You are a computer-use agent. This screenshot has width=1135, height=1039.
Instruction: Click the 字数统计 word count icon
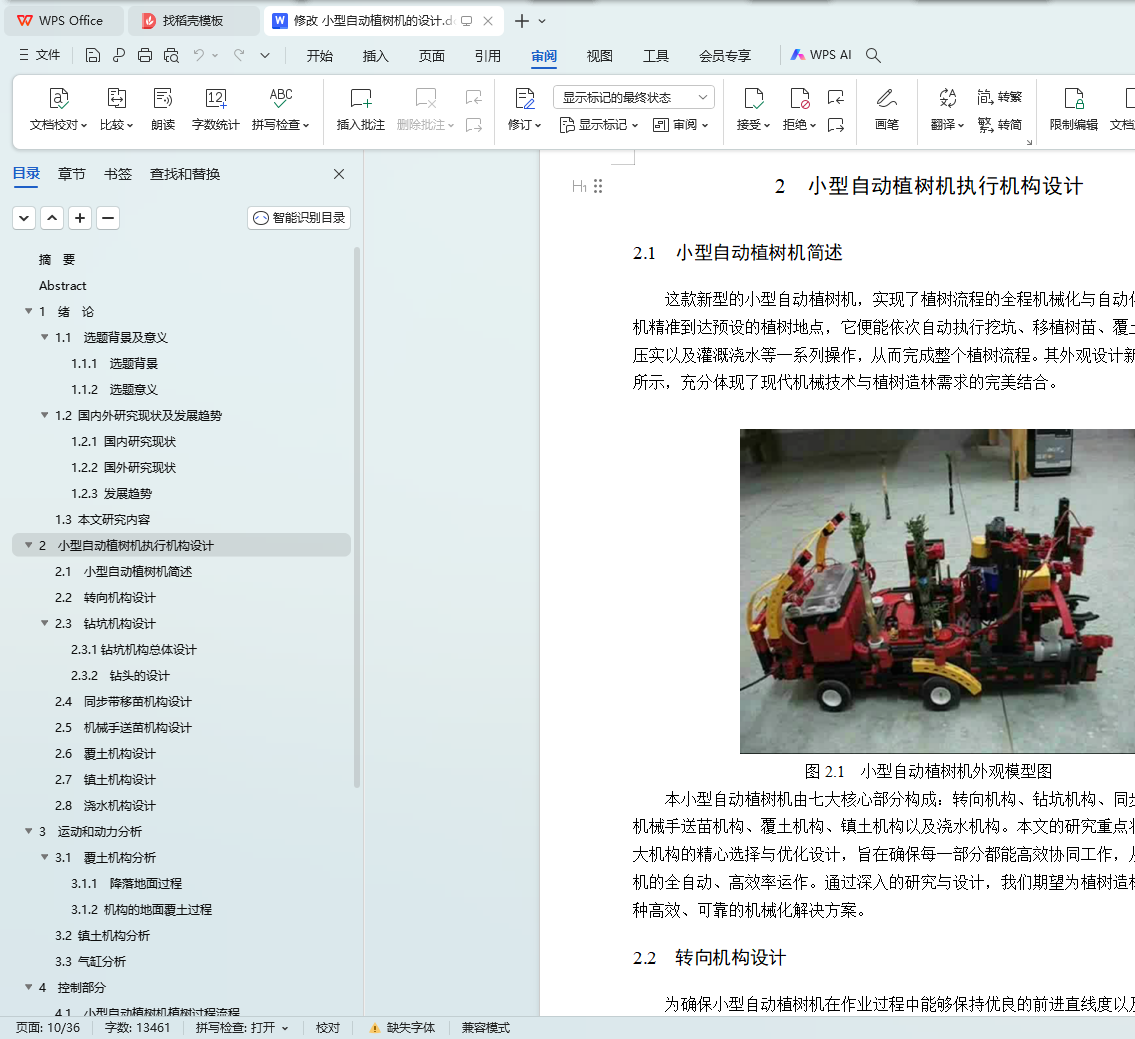tap(215, 98)
